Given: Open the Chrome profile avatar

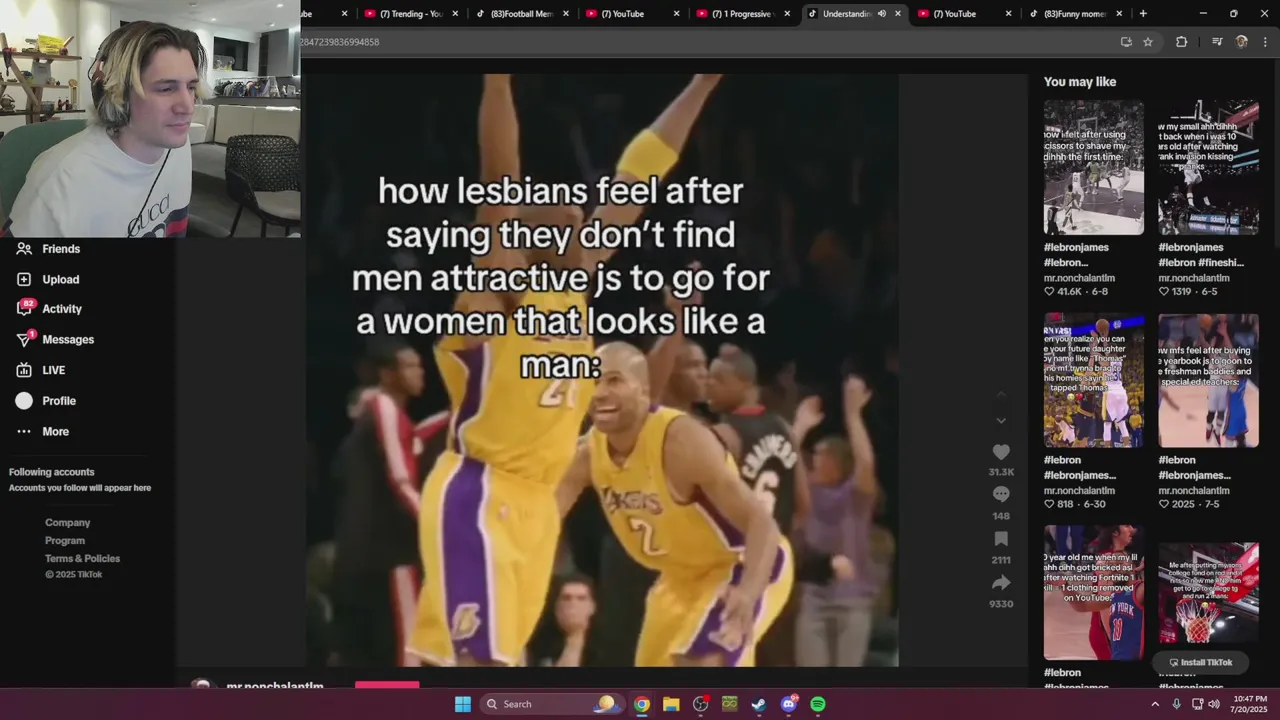Looking at the screenshot, I should [x=1242, y=42].
